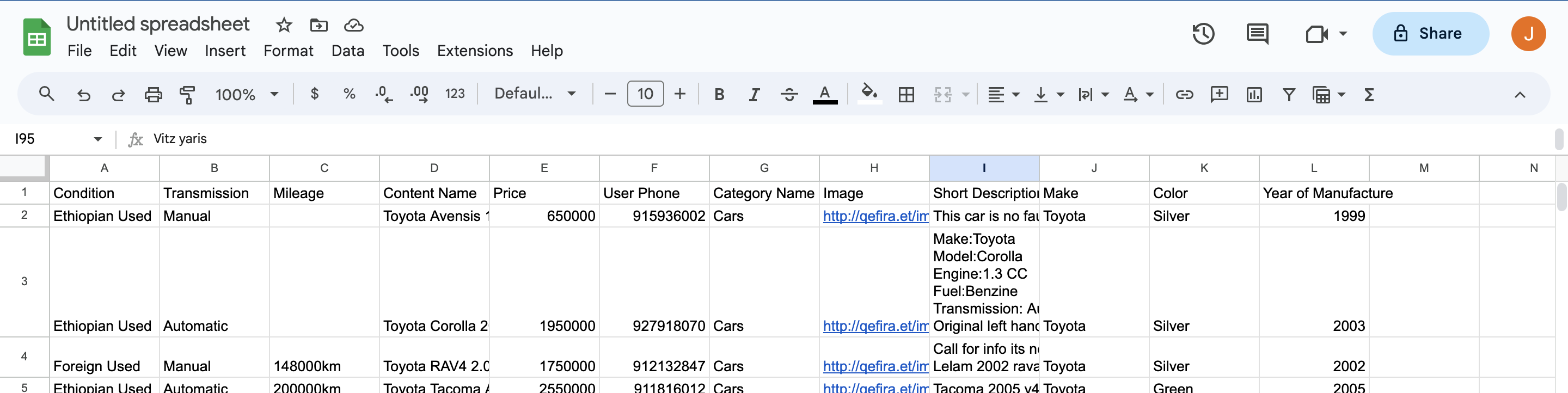Click the merge cells icon
This screenshot has height=393, width=1568.
[x=942, y=94]
